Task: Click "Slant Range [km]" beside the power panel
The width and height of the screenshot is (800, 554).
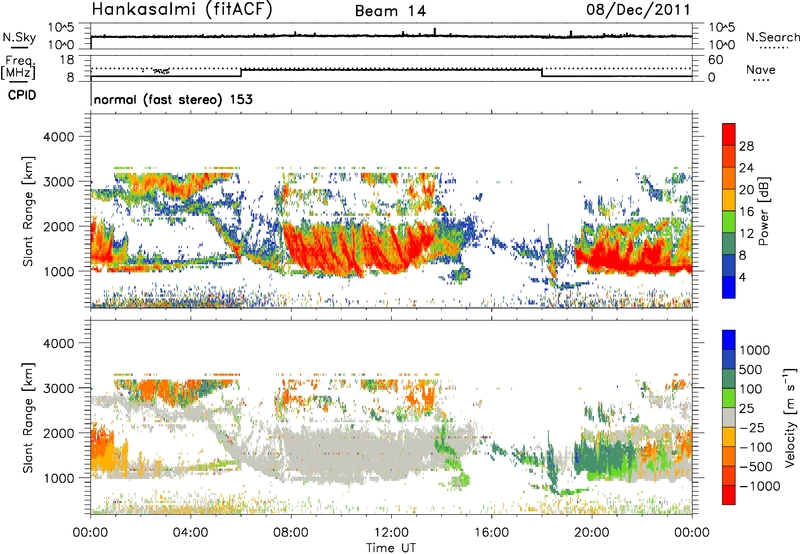Action: point(28,211)
